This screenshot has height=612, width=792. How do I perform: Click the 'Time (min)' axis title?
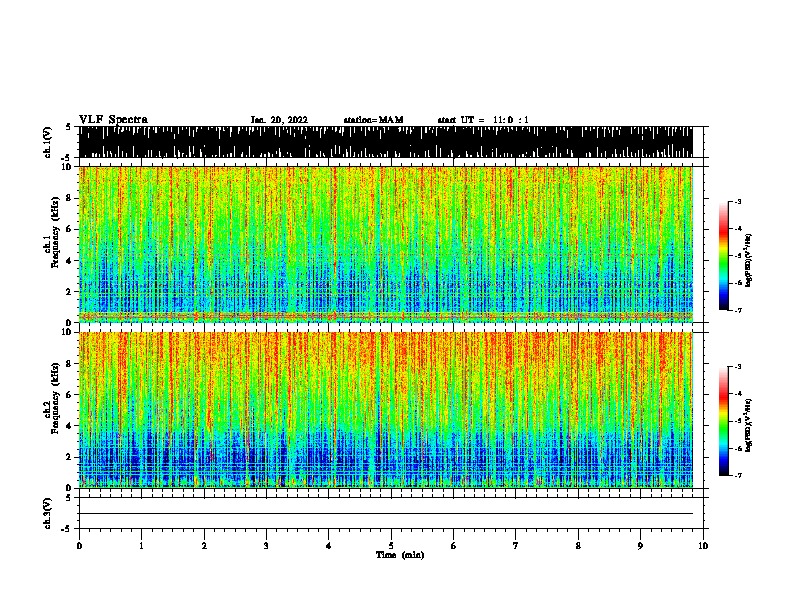click(x=400, y=555)
